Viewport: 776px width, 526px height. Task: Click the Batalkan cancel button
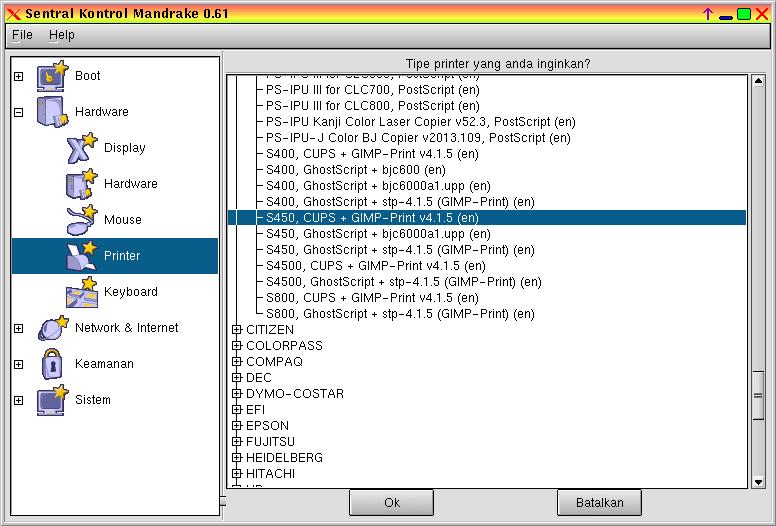(599, 502)
